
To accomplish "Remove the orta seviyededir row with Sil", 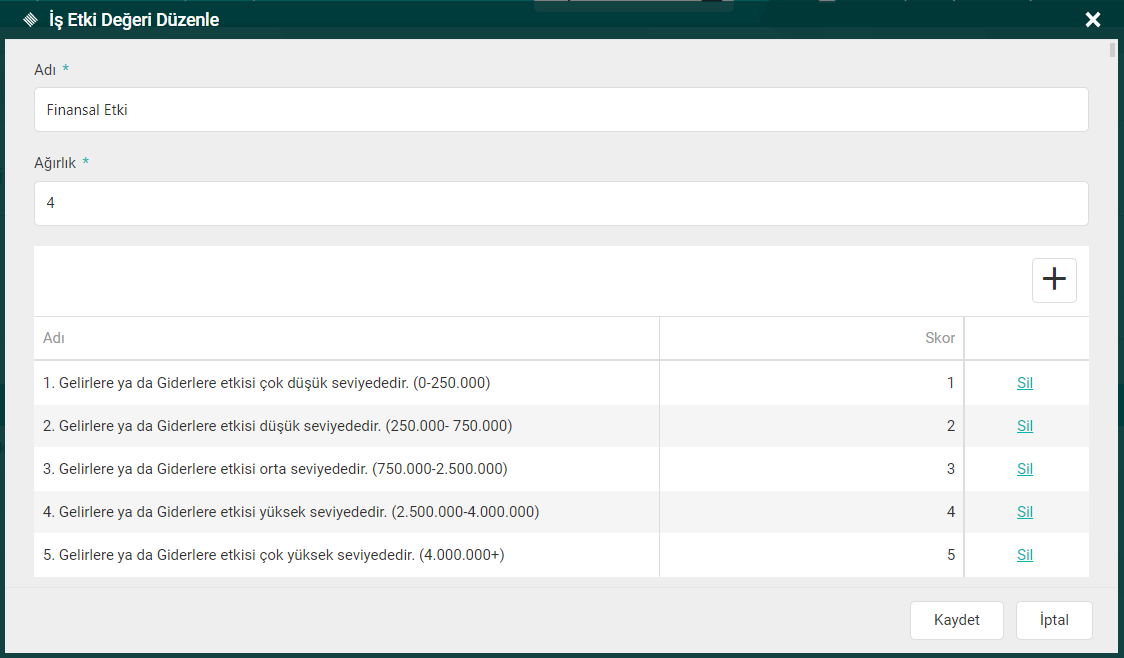I will [x=1025, y=469].
